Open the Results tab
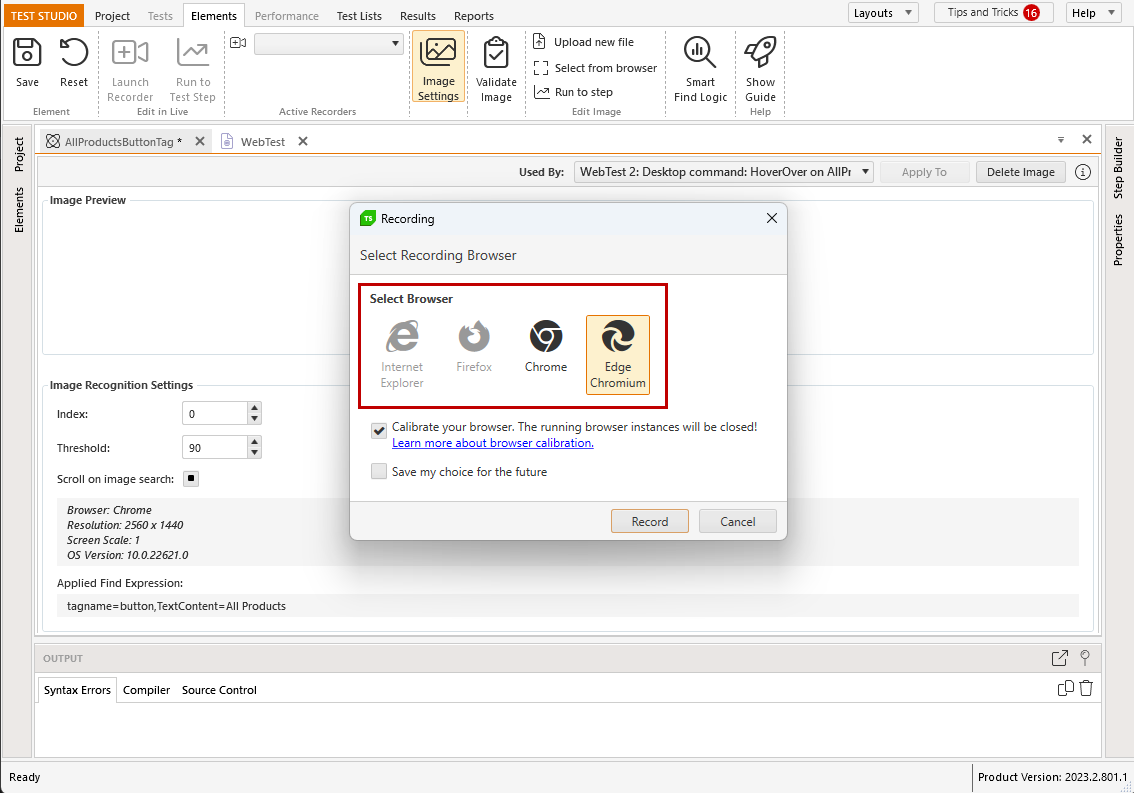The image size is (1134, 793). click(417, 16)
